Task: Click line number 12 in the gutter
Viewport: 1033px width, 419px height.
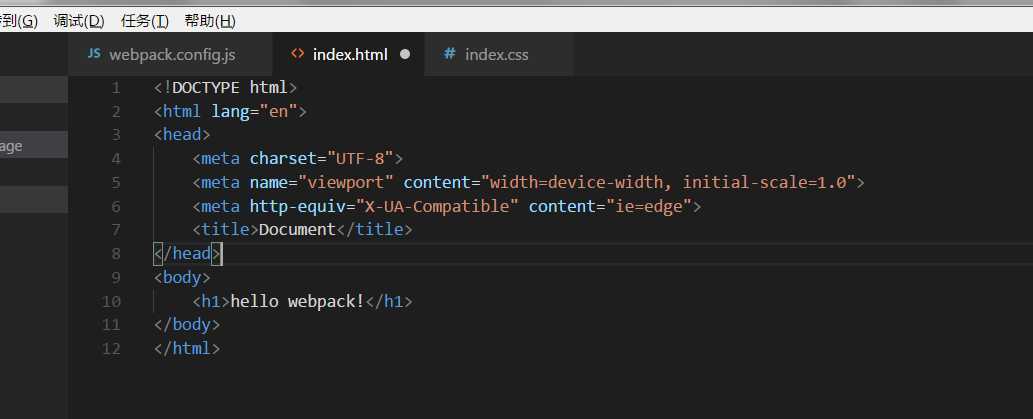Action: coord(111,349)
